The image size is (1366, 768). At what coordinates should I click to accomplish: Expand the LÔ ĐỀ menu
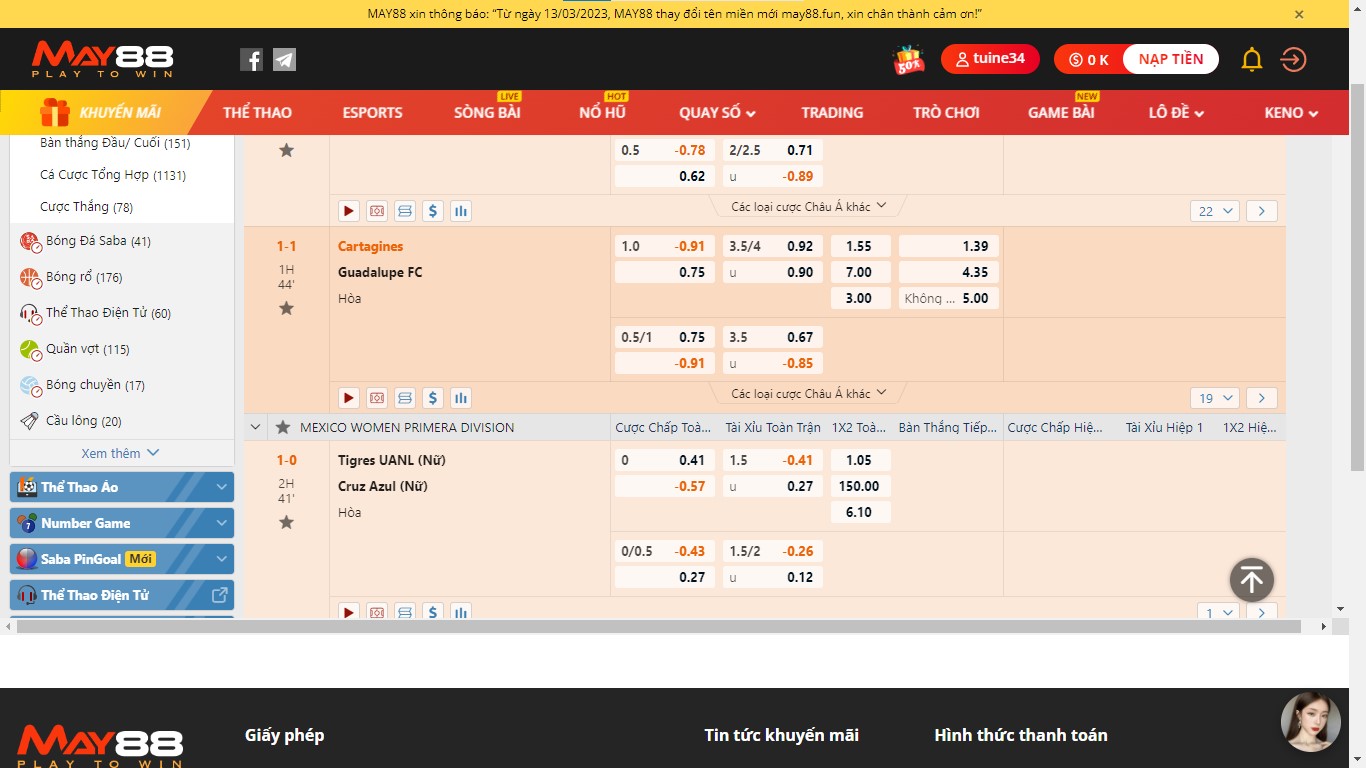point(1176,113)
